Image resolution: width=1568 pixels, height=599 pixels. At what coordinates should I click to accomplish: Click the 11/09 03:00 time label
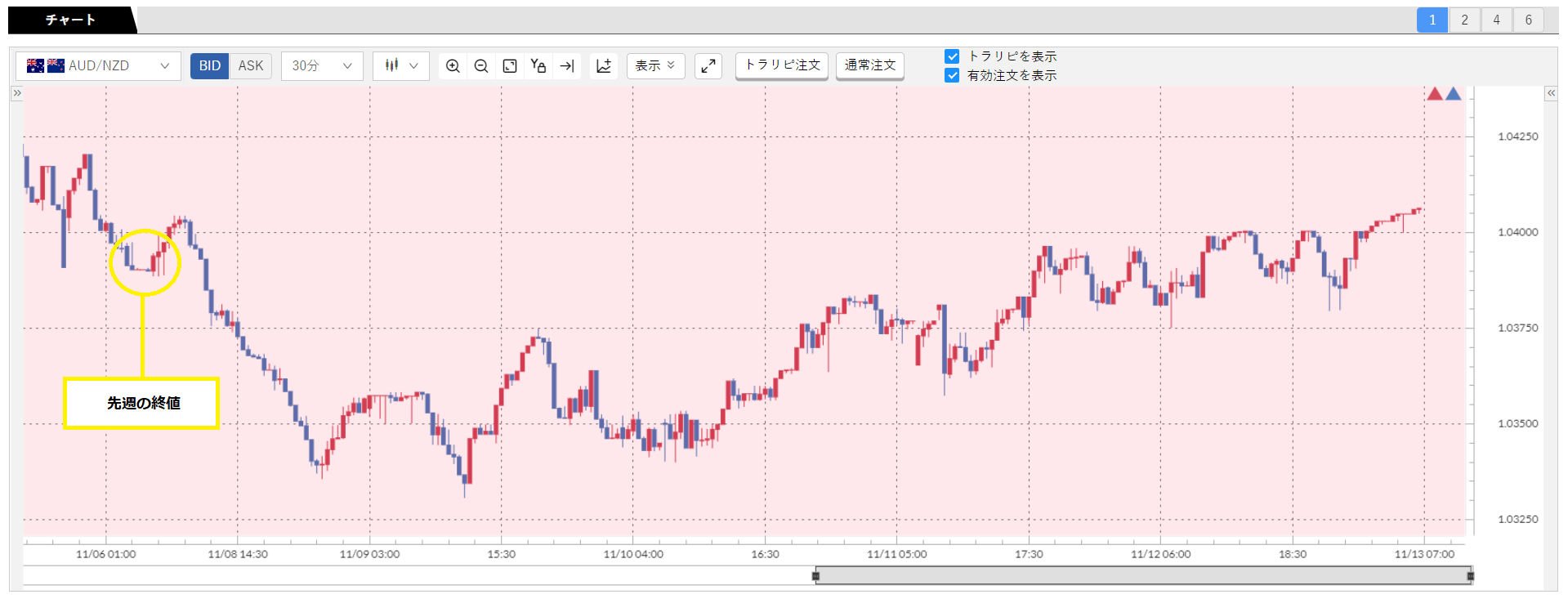click(369, 554)
